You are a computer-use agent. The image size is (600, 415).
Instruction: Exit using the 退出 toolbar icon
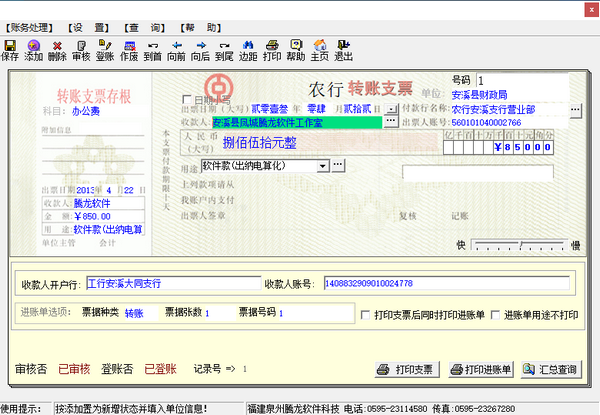(x=343, y=50)
